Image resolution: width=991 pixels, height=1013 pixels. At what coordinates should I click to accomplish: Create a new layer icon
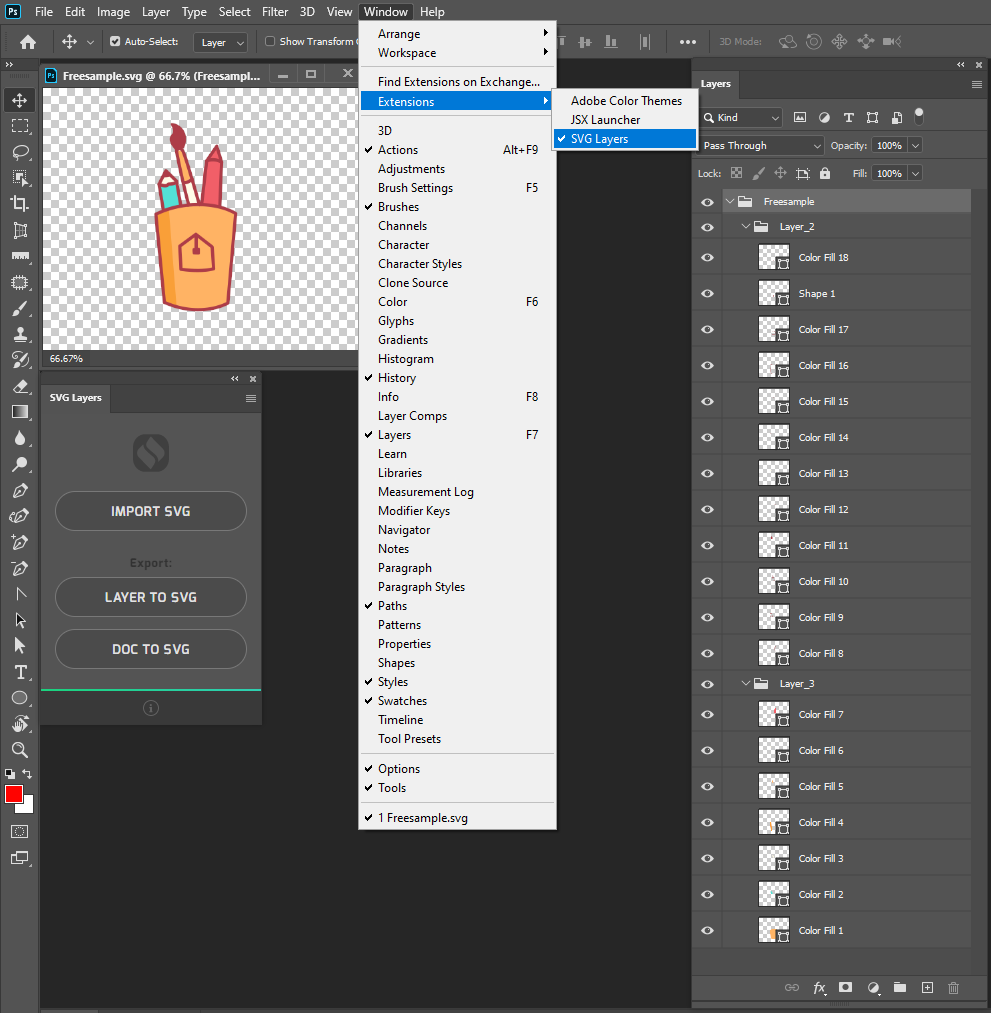click(x=927, y=987)
